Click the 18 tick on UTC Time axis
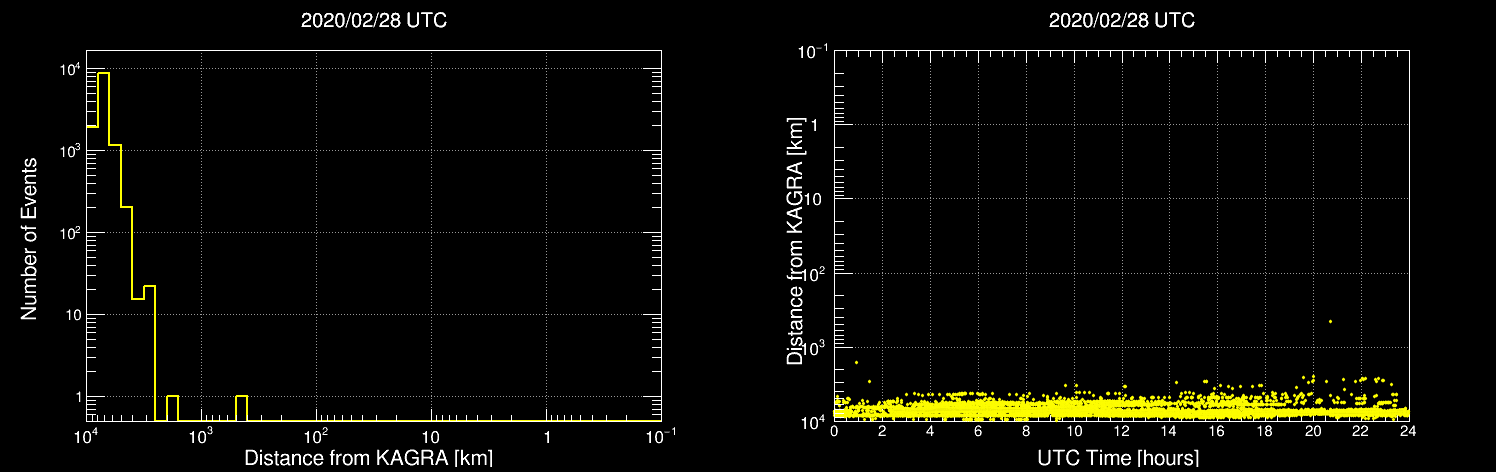 pyautogui.click(x=1265, y=432)
